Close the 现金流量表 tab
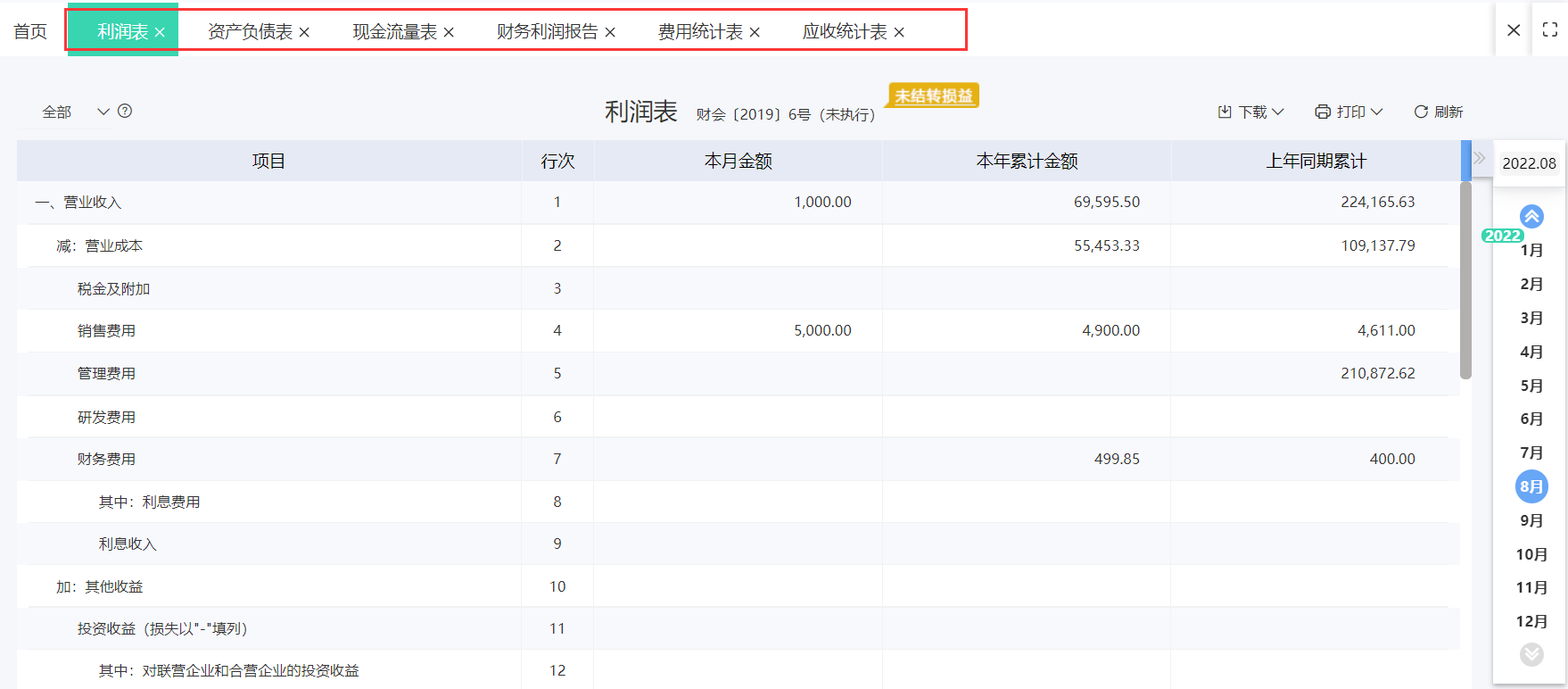Image resolution: width=1568 pixels, height=689 pixels. click(449, 33)
